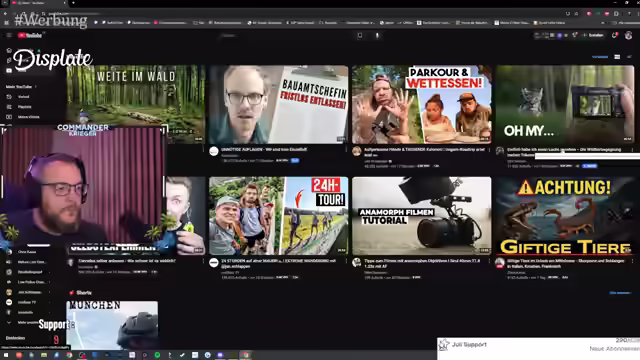This screenshot has width=640, height=360.
Task: Open Chris Kaula channel in subscriptions
Action: point(27,252)
